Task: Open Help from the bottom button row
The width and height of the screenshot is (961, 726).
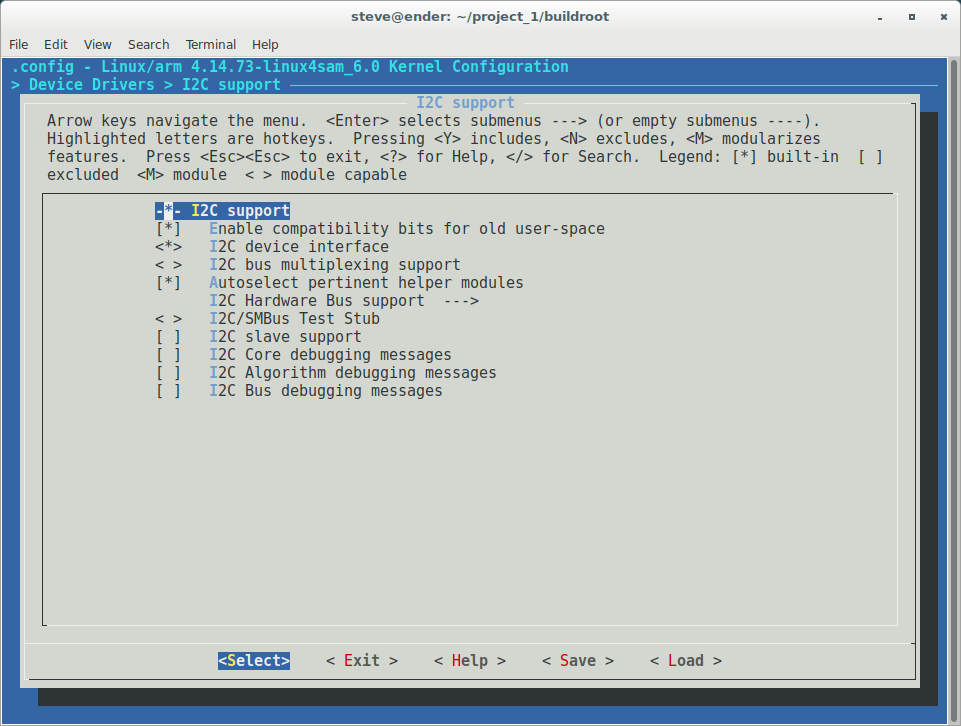Action: [469, 660]
